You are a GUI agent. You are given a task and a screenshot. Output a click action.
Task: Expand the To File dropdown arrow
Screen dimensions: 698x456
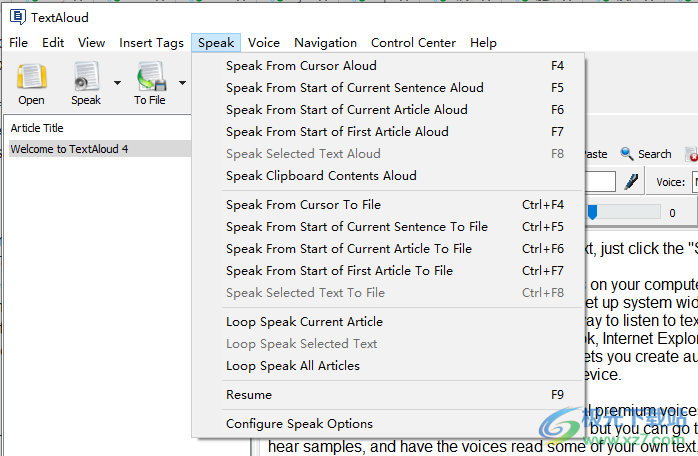pyautogui.click(x=182, y=83)
